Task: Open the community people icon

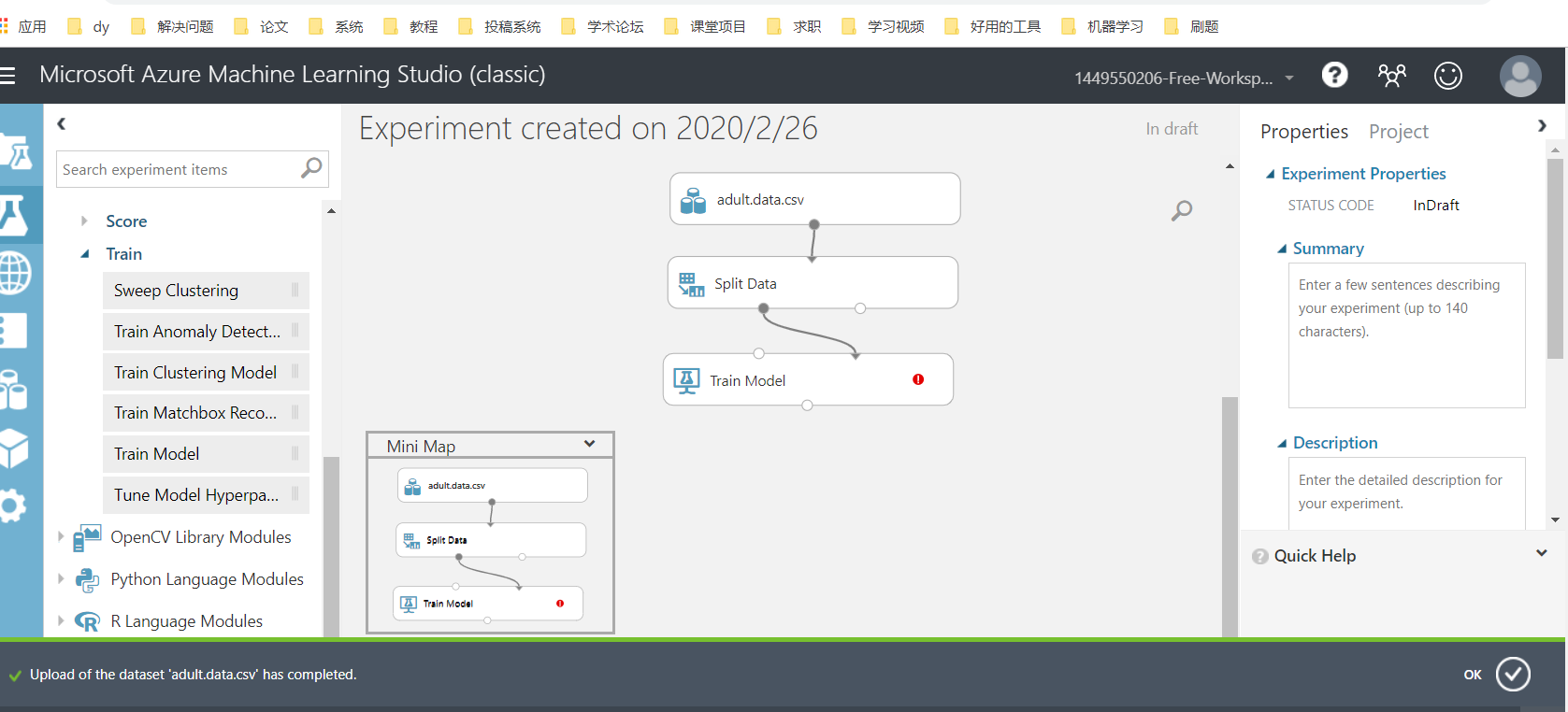Action: tap(1391, 75)
